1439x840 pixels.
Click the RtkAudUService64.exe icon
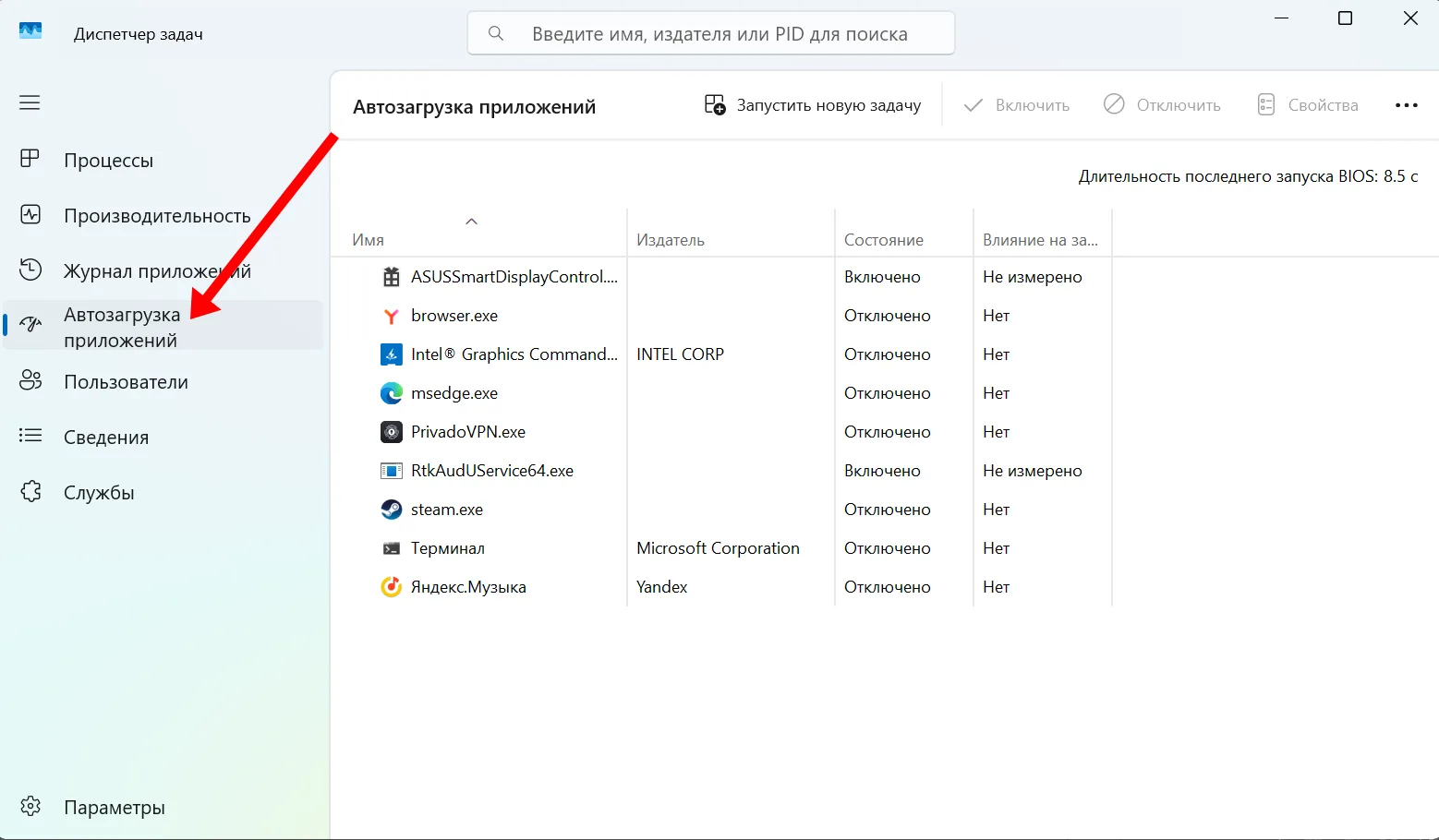[x=392, y=471]
